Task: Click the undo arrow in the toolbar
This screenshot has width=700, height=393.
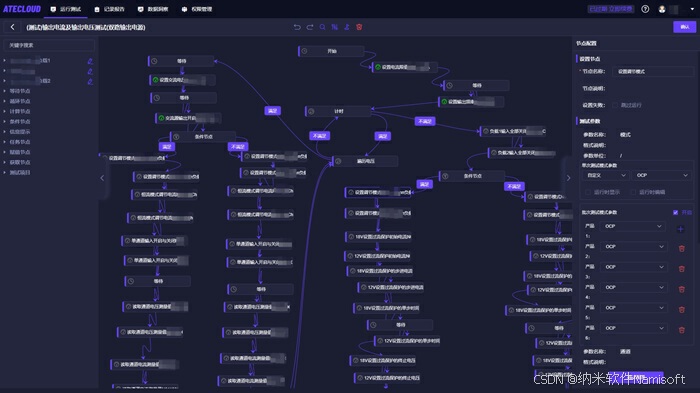Action: [297, 27]
